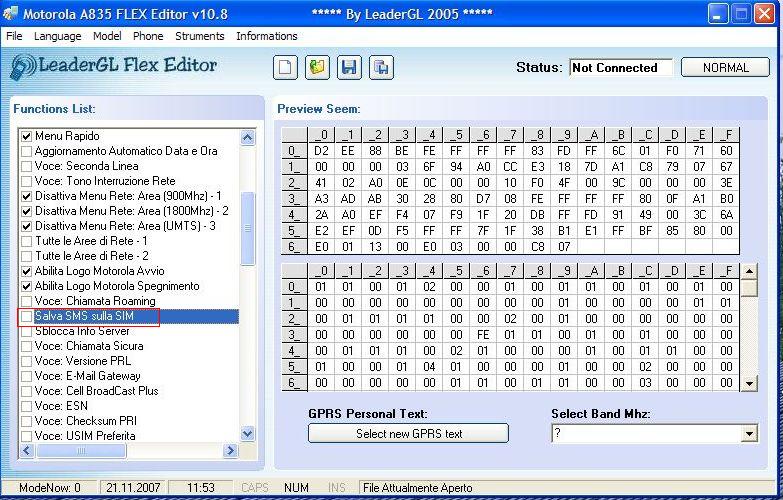Tick the Sblocca Info Server checkbox
The height and width of the screenshot is (500, 783).
pos(26,331)
